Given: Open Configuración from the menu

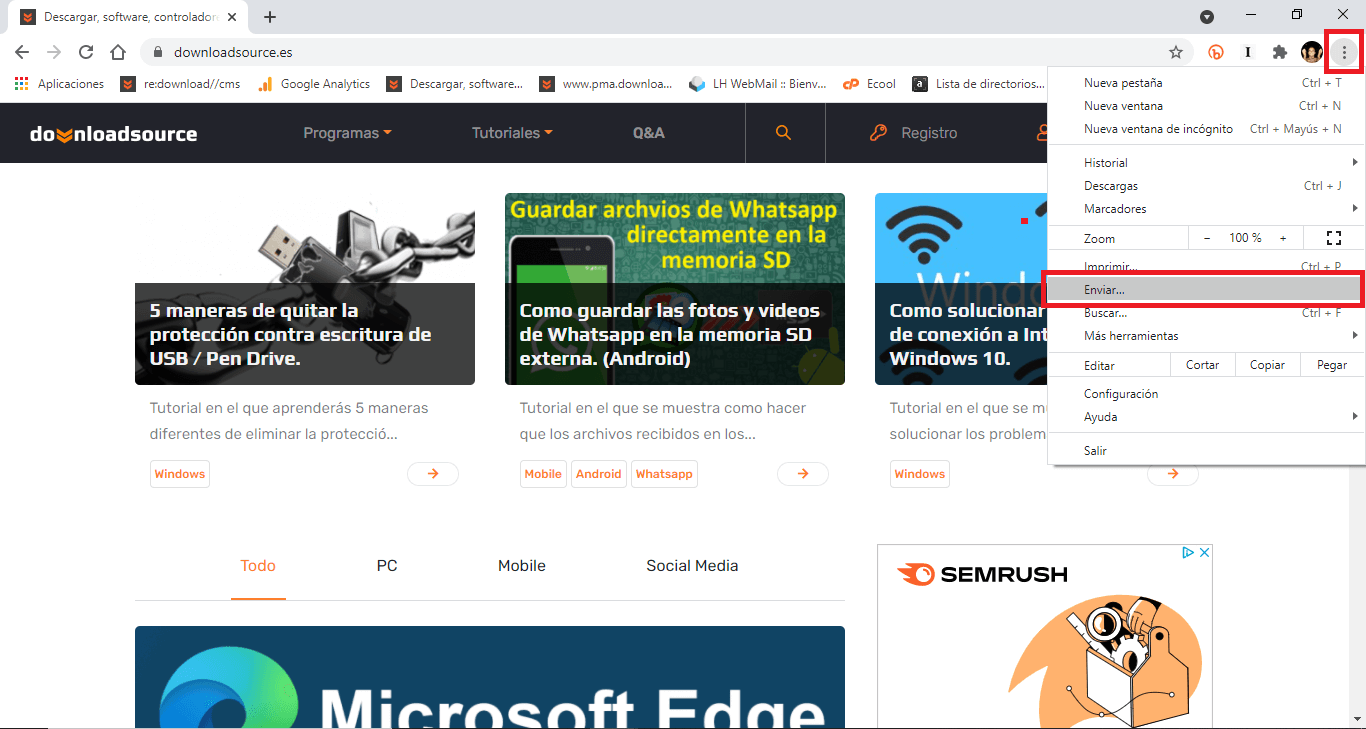Looking at the screenshot, I should click(x=1206, y=394).
